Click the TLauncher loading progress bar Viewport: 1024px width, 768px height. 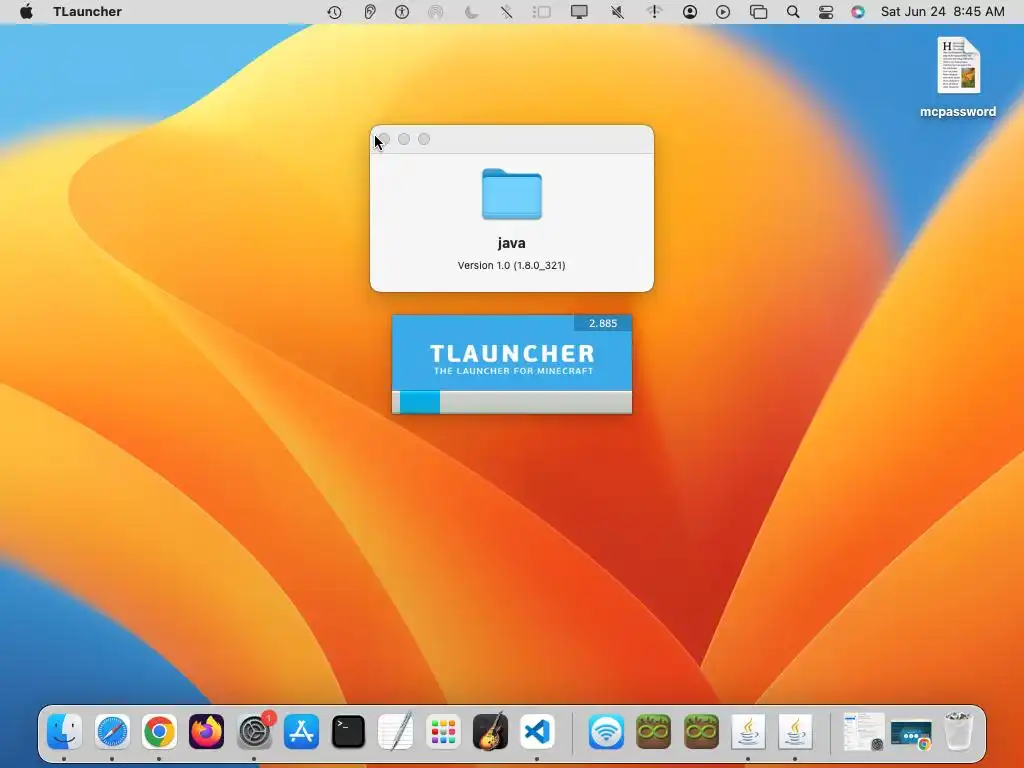click(512, 402)
